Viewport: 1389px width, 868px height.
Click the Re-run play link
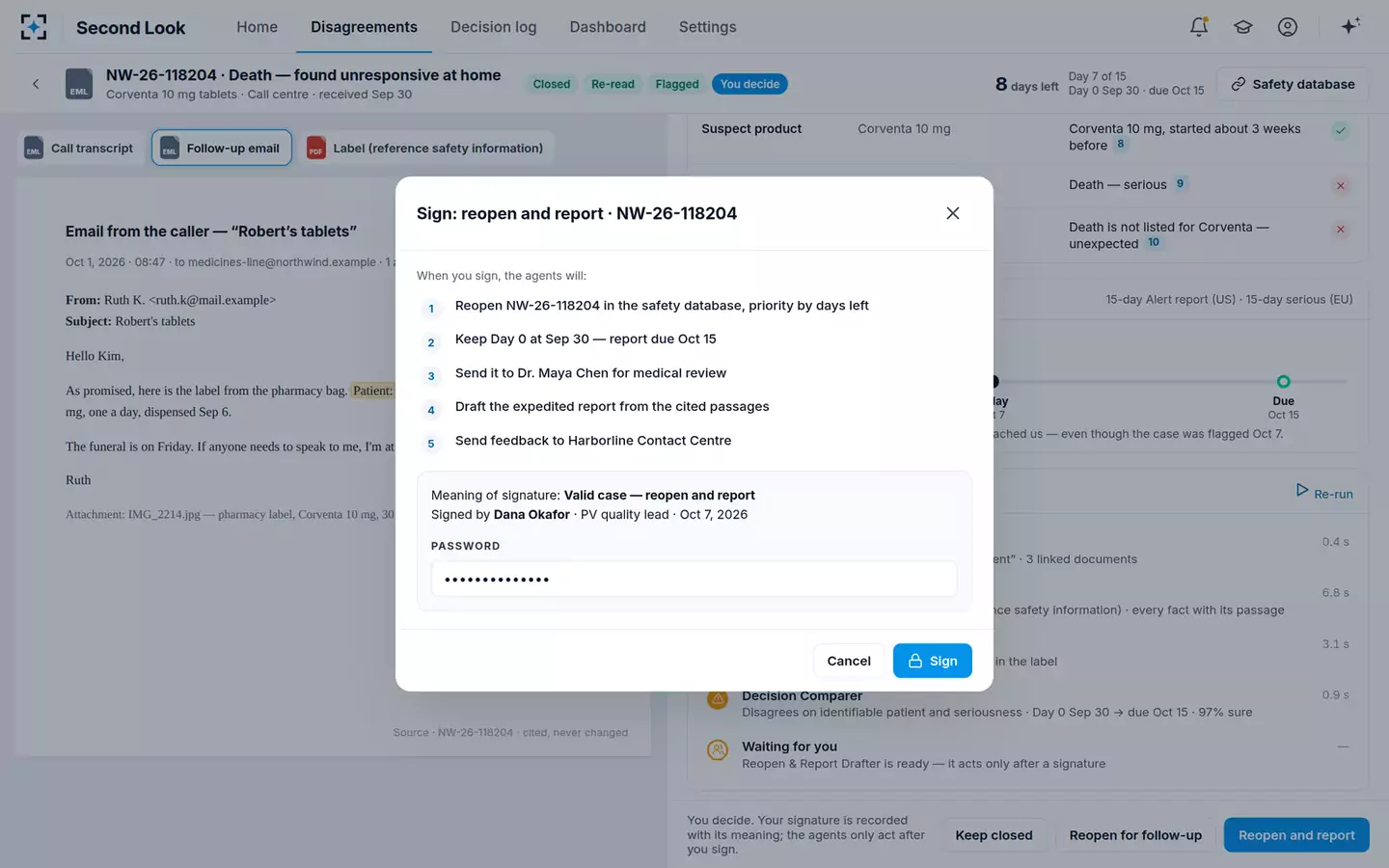click(1323, 493)
